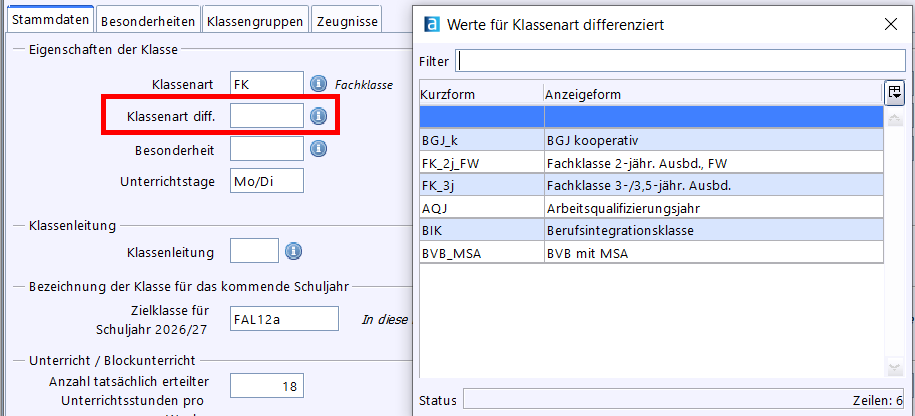Open the info lookup beside Klassenleitung
Image resolution: width=915 pixels, height=416 pixels.
293,251
